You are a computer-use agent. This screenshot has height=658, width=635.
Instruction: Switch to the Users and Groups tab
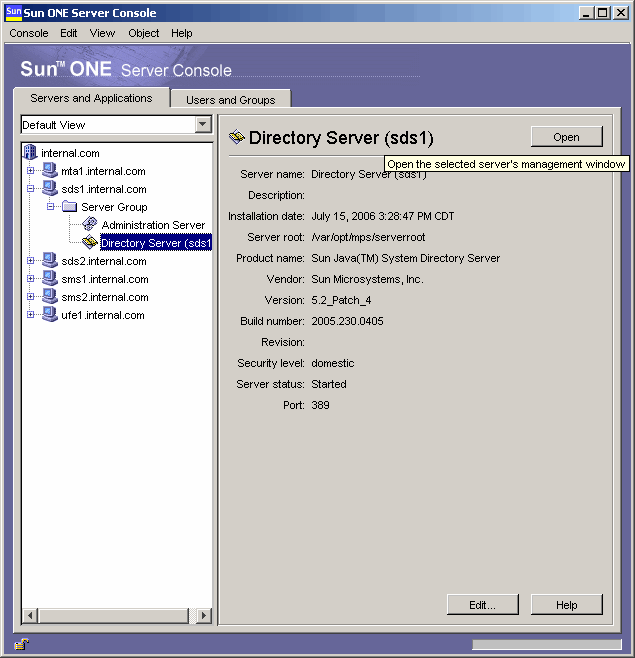point(230,100)
